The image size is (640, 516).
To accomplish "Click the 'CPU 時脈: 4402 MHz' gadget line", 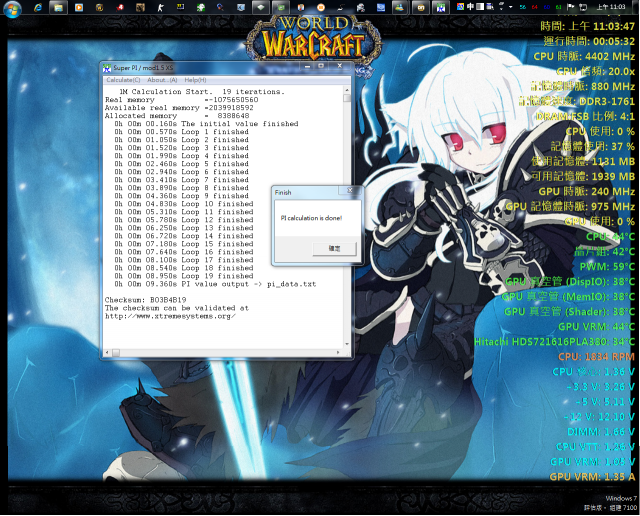I will 584,56.
